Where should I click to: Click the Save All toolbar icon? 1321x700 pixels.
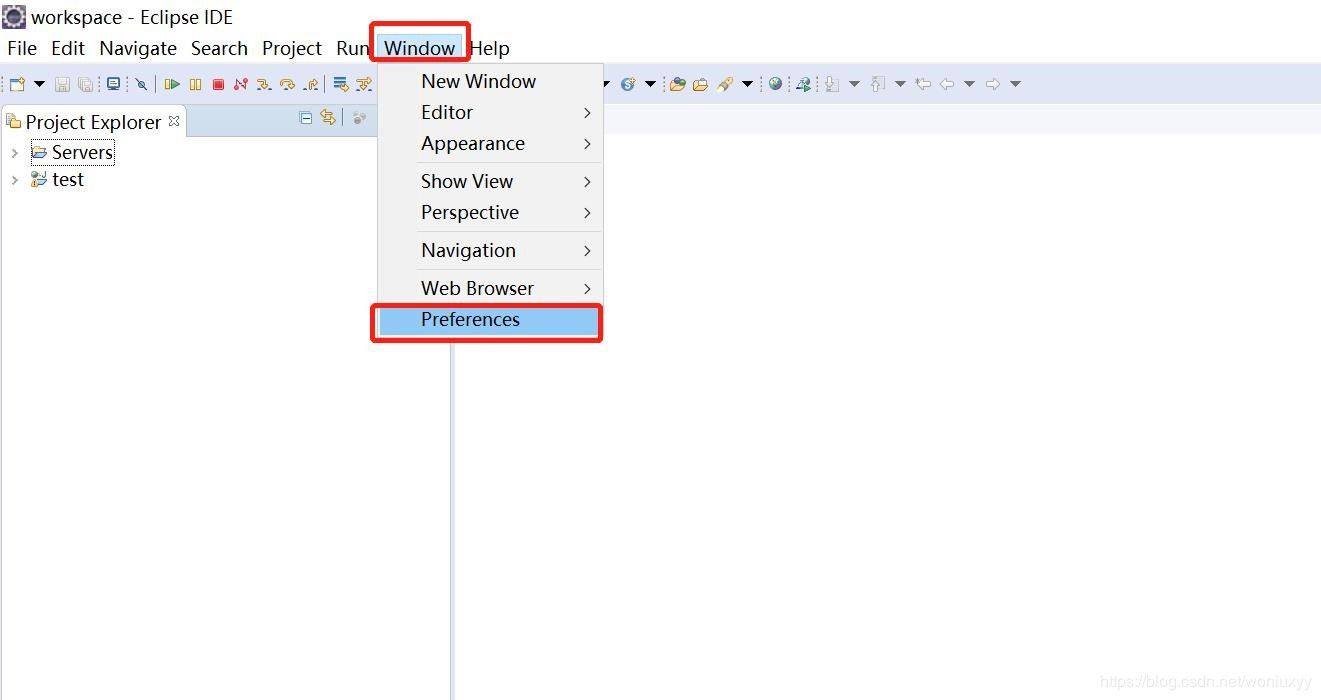pos(86,85)
